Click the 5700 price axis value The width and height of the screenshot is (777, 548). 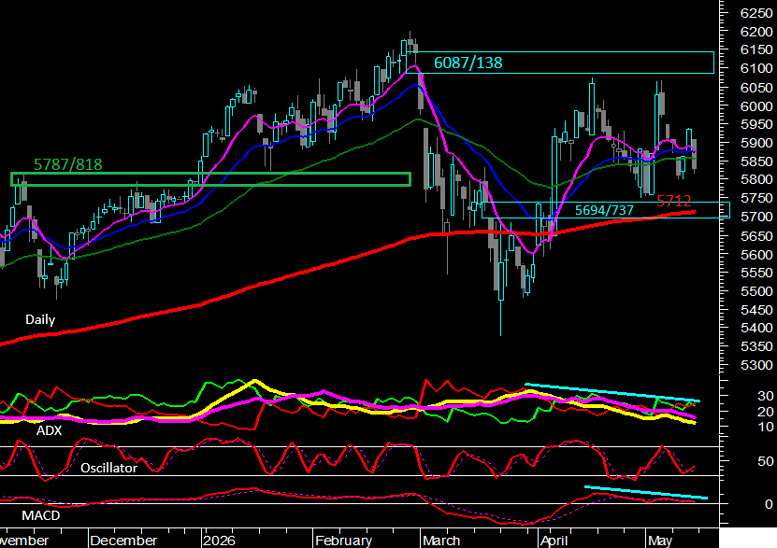point(756,217)
